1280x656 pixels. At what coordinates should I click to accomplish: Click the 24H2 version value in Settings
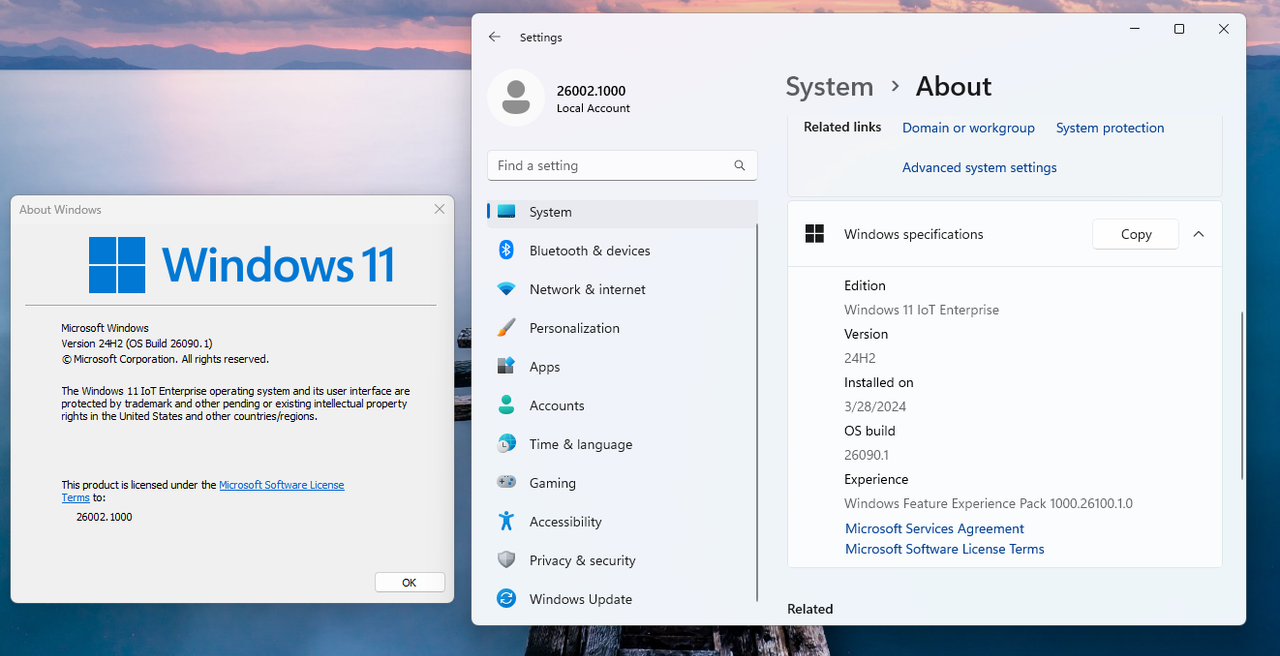(860, 358)
